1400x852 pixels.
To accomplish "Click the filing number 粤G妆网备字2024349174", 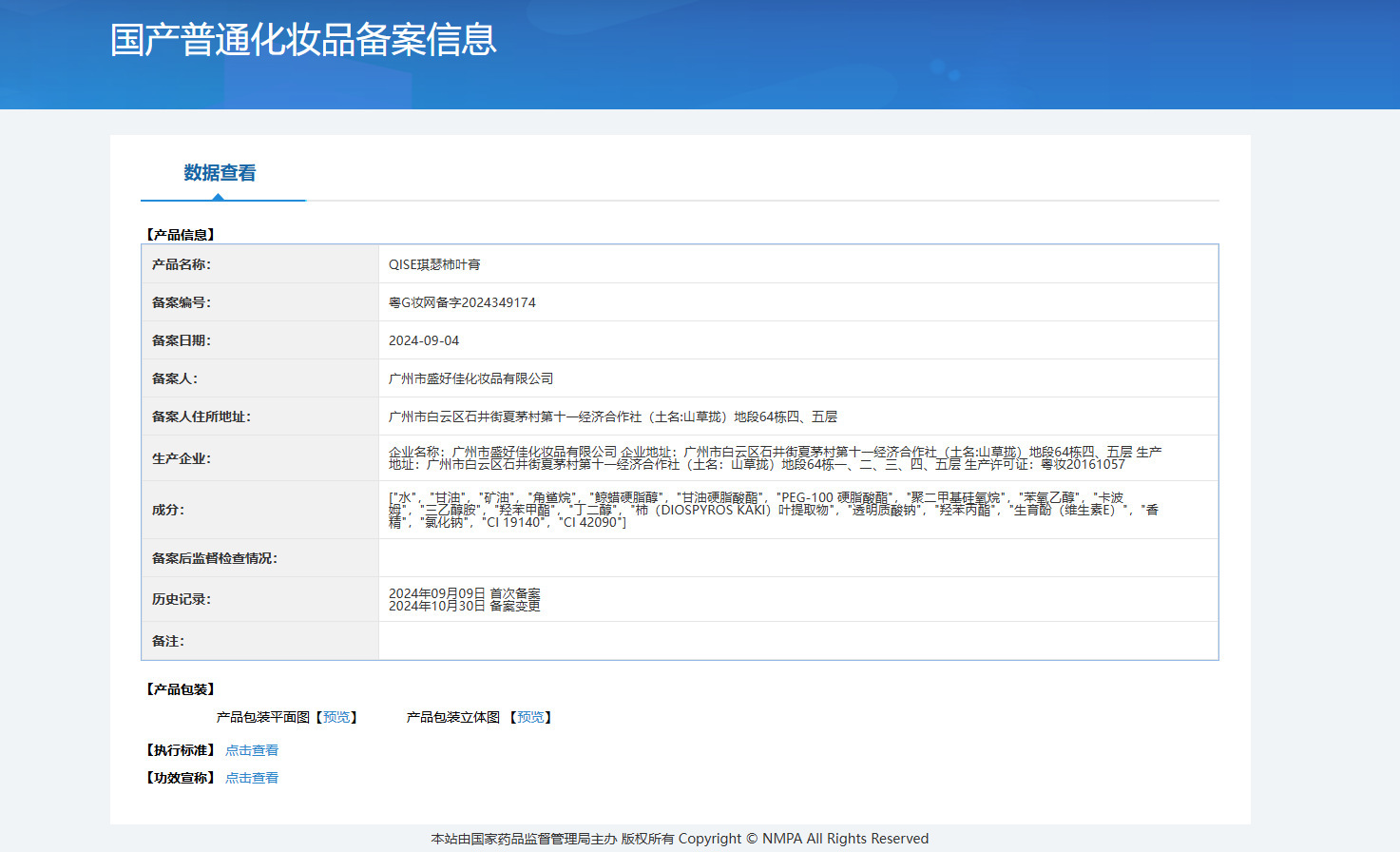I will click(x=462, y=302).
